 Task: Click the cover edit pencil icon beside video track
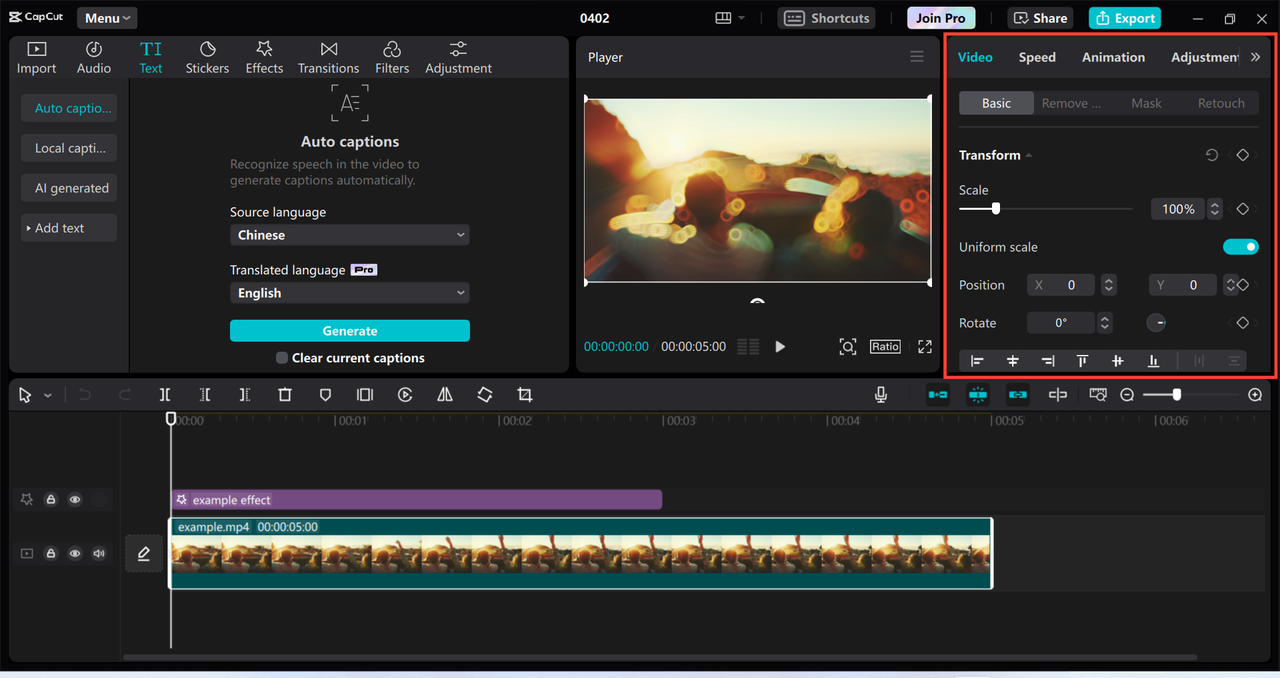pyautogui.click(x=144, y=553)
